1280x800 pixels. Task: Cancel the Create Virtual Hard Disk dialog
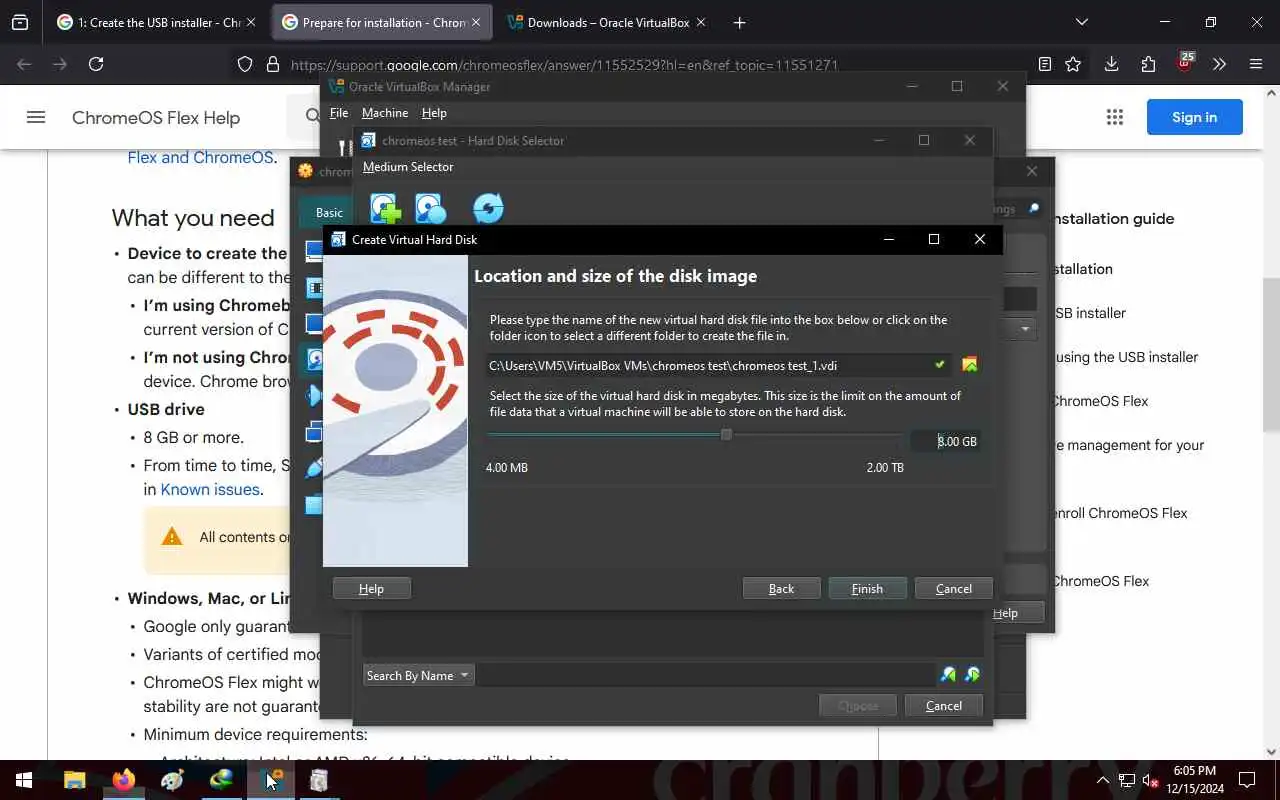point(953,589)
